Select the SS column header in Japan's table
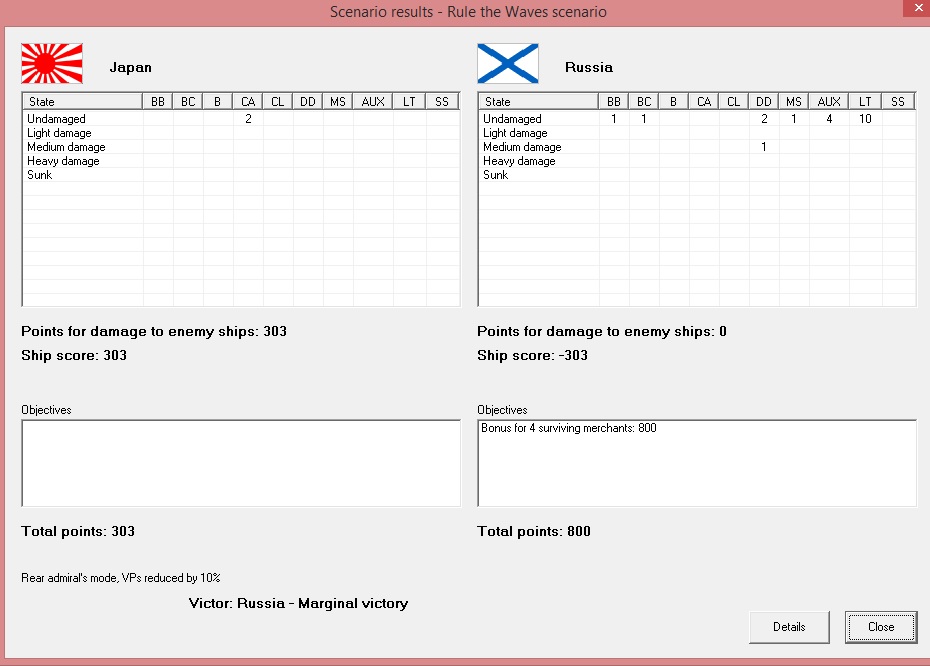Viewport: 930px width, 666px height. pos(442,101)
